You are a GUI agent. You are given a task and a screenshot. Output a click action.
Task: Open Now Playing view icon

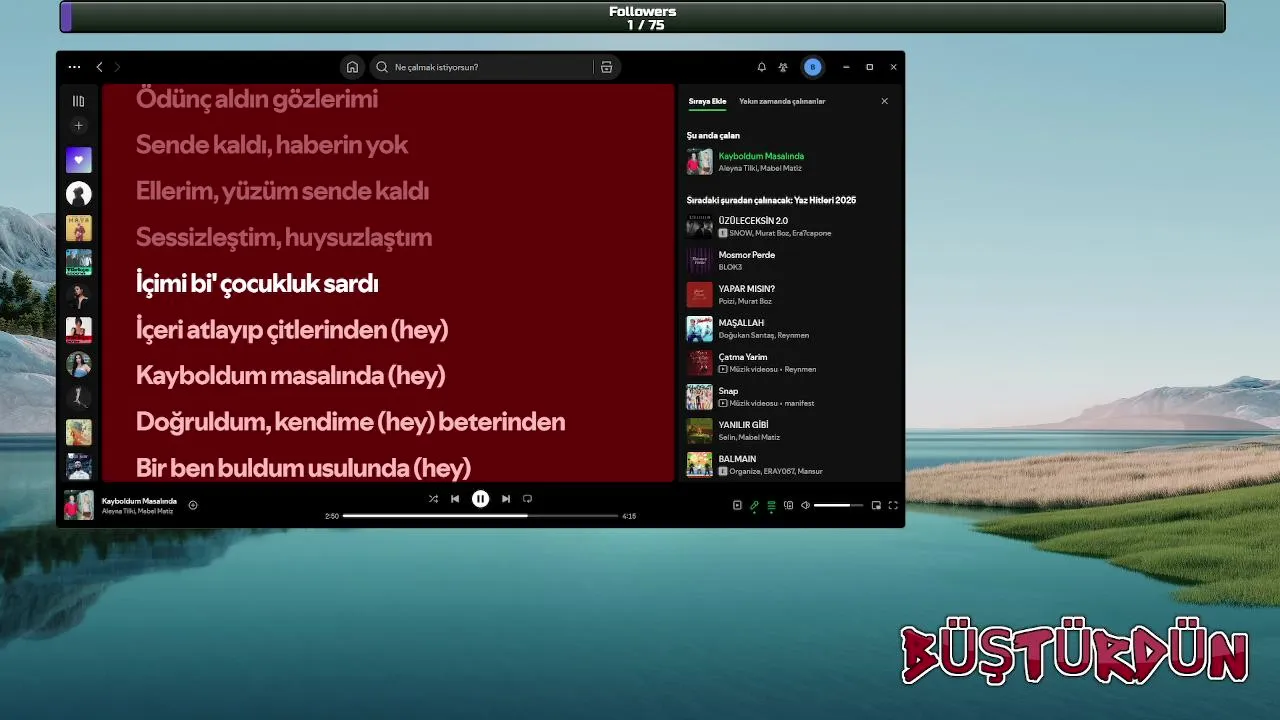point(737,505)
